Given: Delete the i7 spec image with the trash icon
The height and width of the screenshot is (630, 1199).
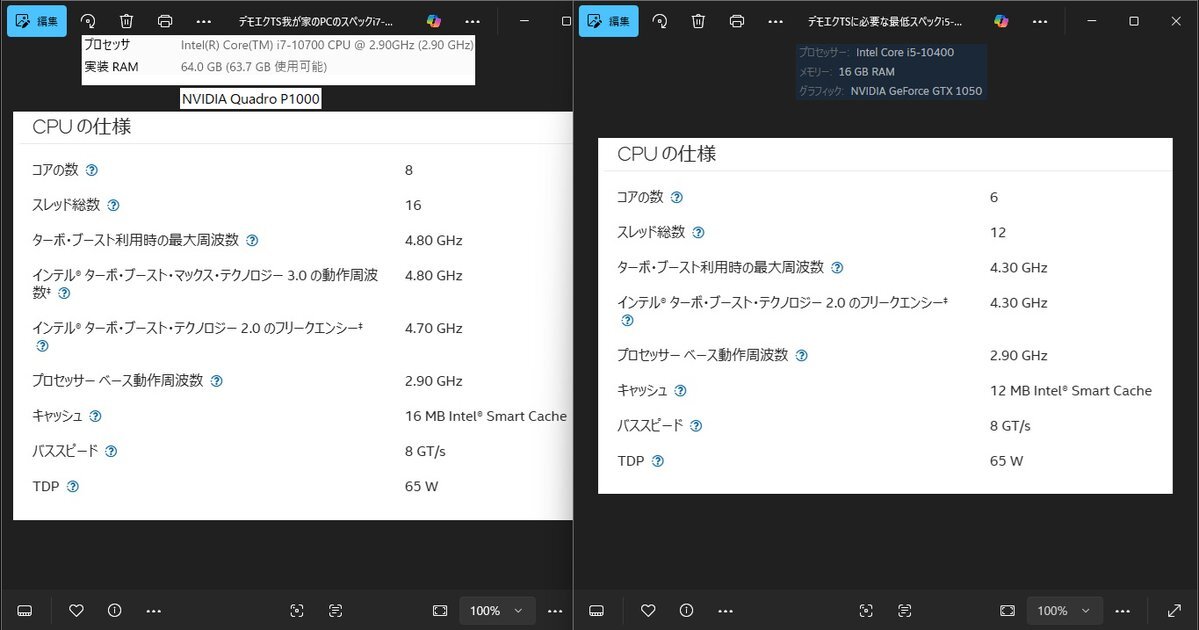Looking at the screenshot, I should pyautogui.click(x=126, y=21).
